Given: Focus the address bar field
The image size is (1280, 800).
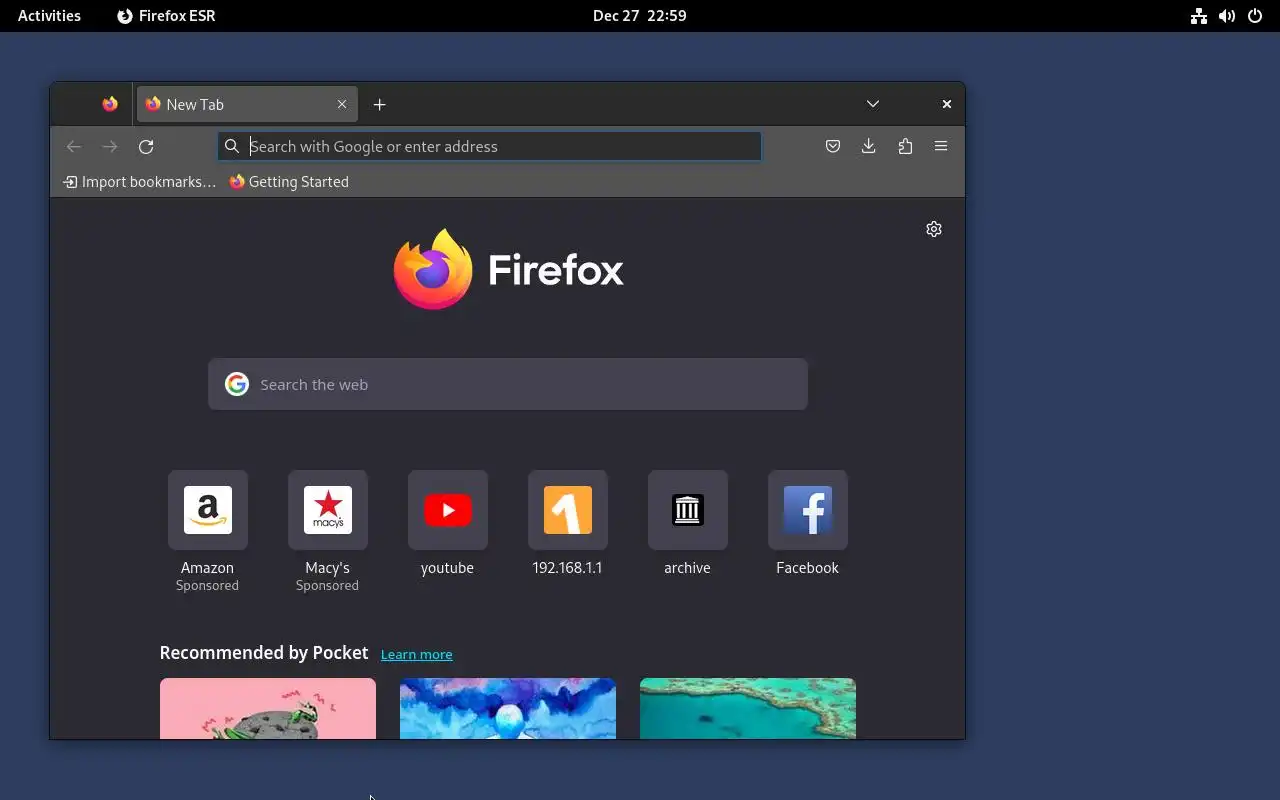Looking at the screenshot, I should coord(490,146).
